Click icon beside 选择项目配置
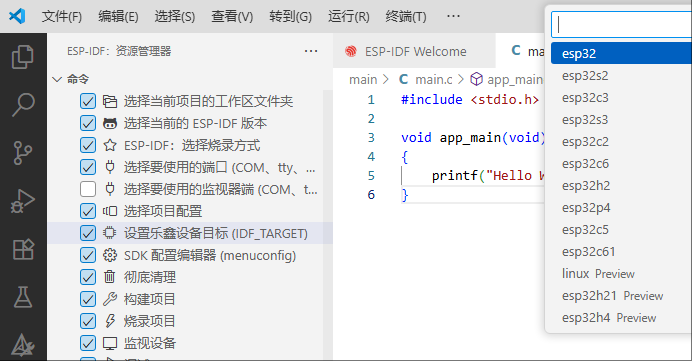Viewport: 692px width, 361px height. tap(110, 211)
